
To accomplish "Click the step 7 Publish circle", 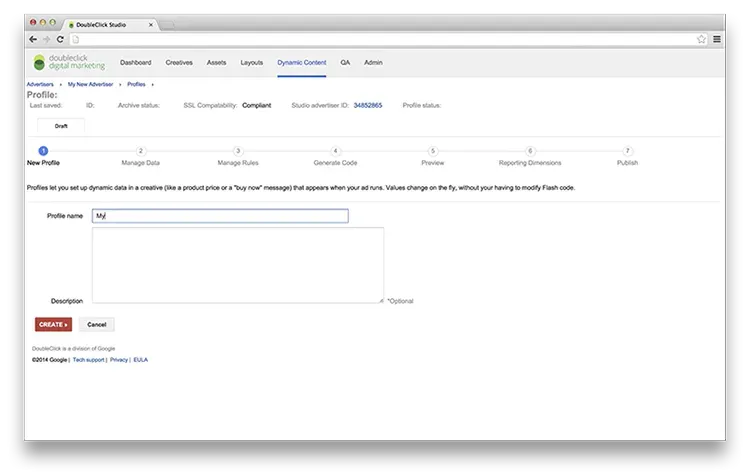I will pyautogui.click(x=627, y=151).
